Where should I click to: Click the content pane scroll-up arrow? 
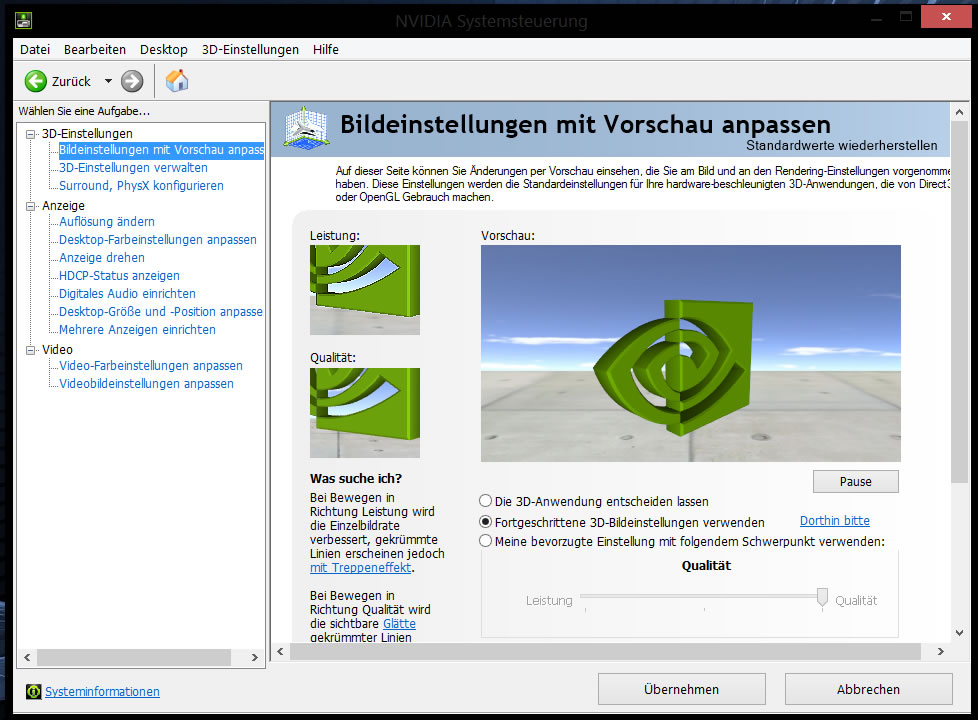(x=959, y=112)
